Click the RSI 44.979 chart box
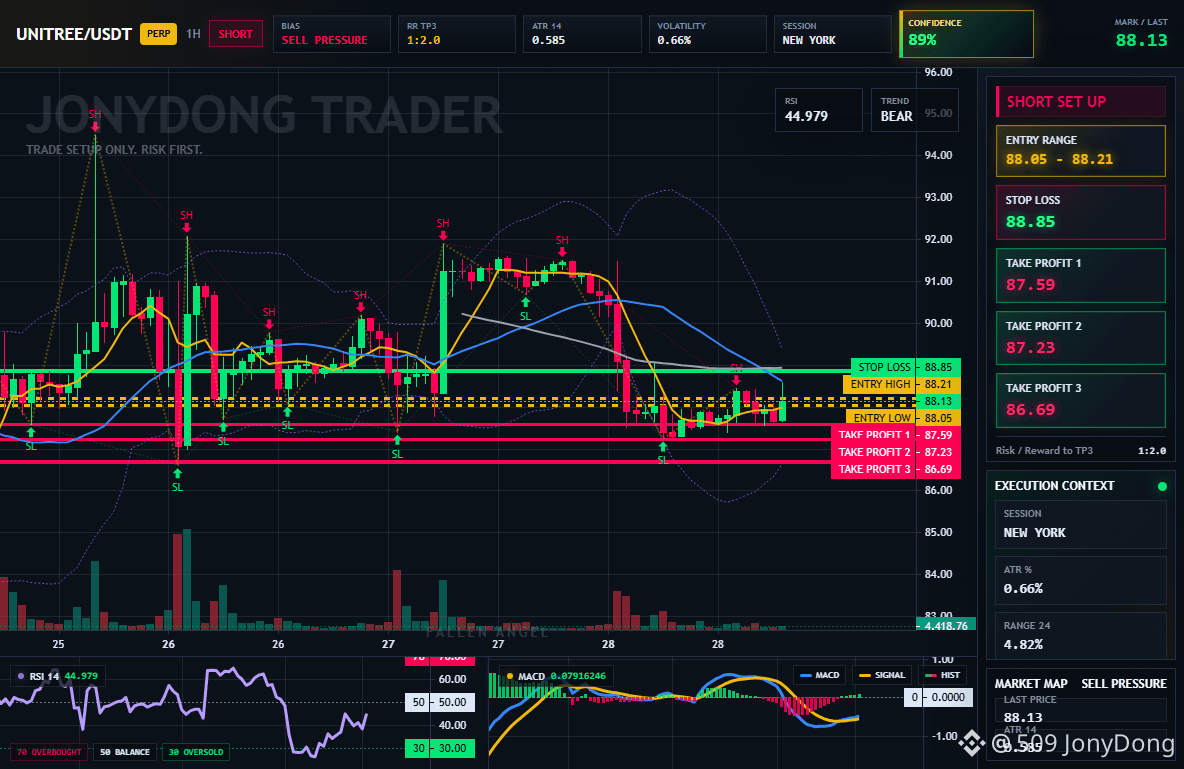Viewport: 1184px width, 769px height. (x=819, y=110)
